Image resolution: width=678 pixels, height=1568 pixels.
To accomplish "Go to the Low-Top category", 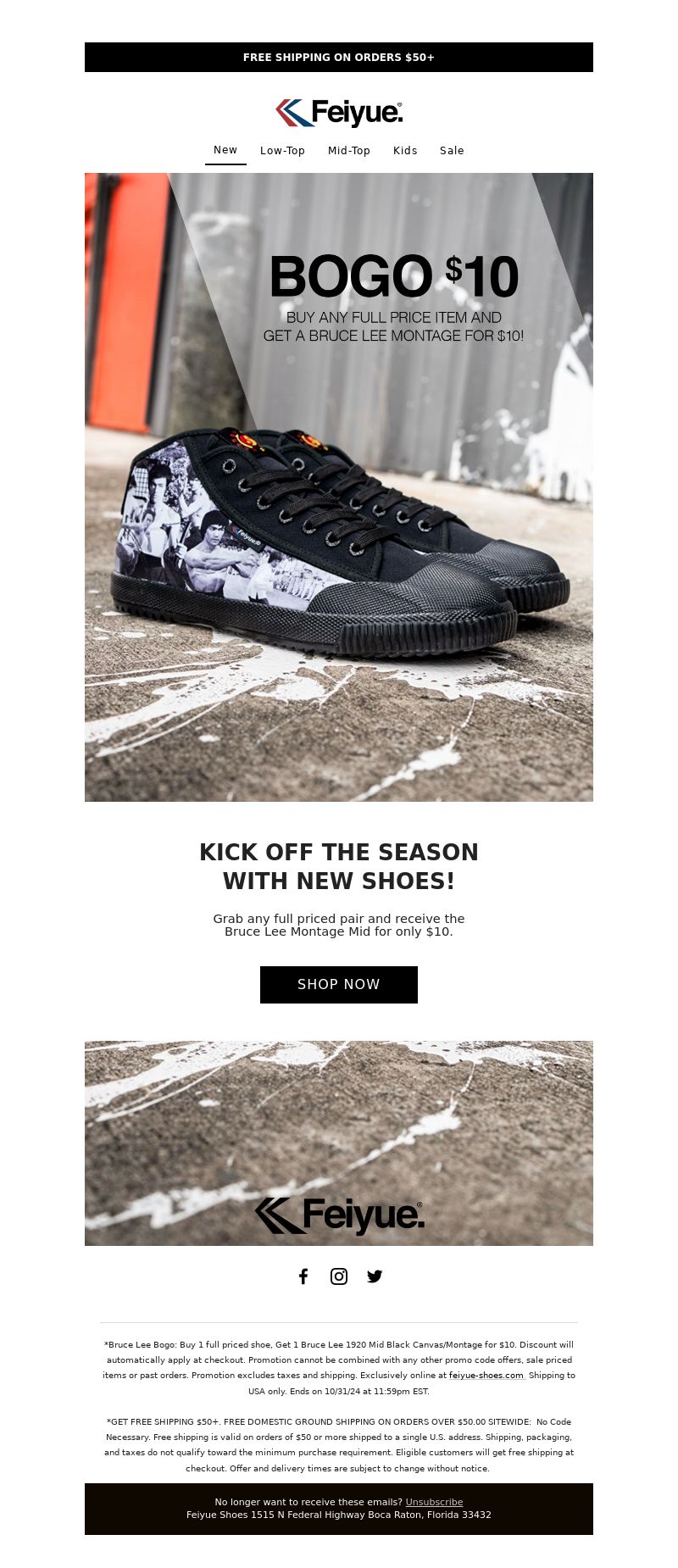I will pyautogui.click(x=282, y=151).
